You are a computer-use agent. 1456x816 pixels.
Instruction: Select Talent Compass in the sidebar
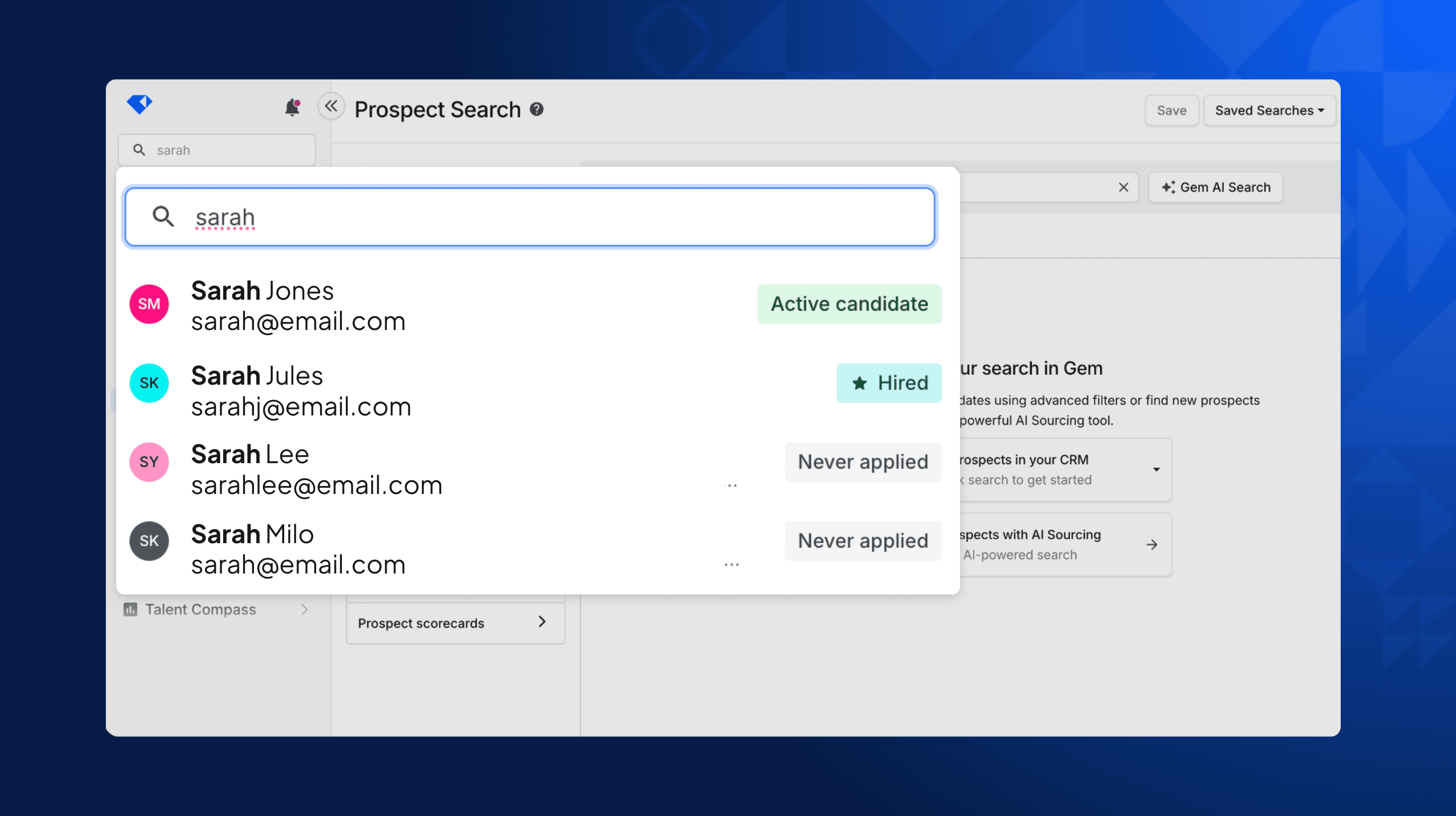201,609
